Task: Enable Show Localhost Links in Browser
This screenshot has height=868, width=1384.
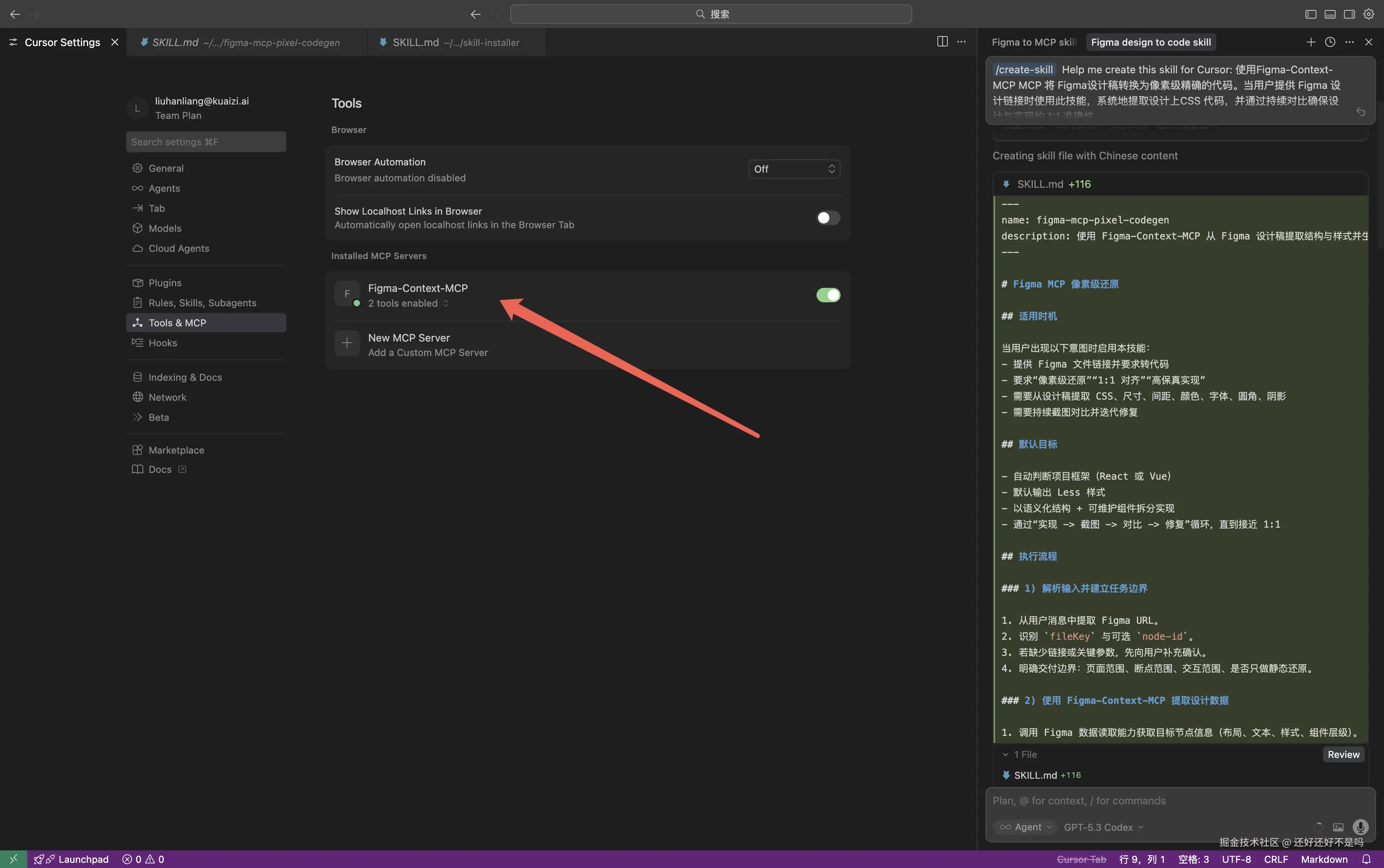Action: [828, 217]
